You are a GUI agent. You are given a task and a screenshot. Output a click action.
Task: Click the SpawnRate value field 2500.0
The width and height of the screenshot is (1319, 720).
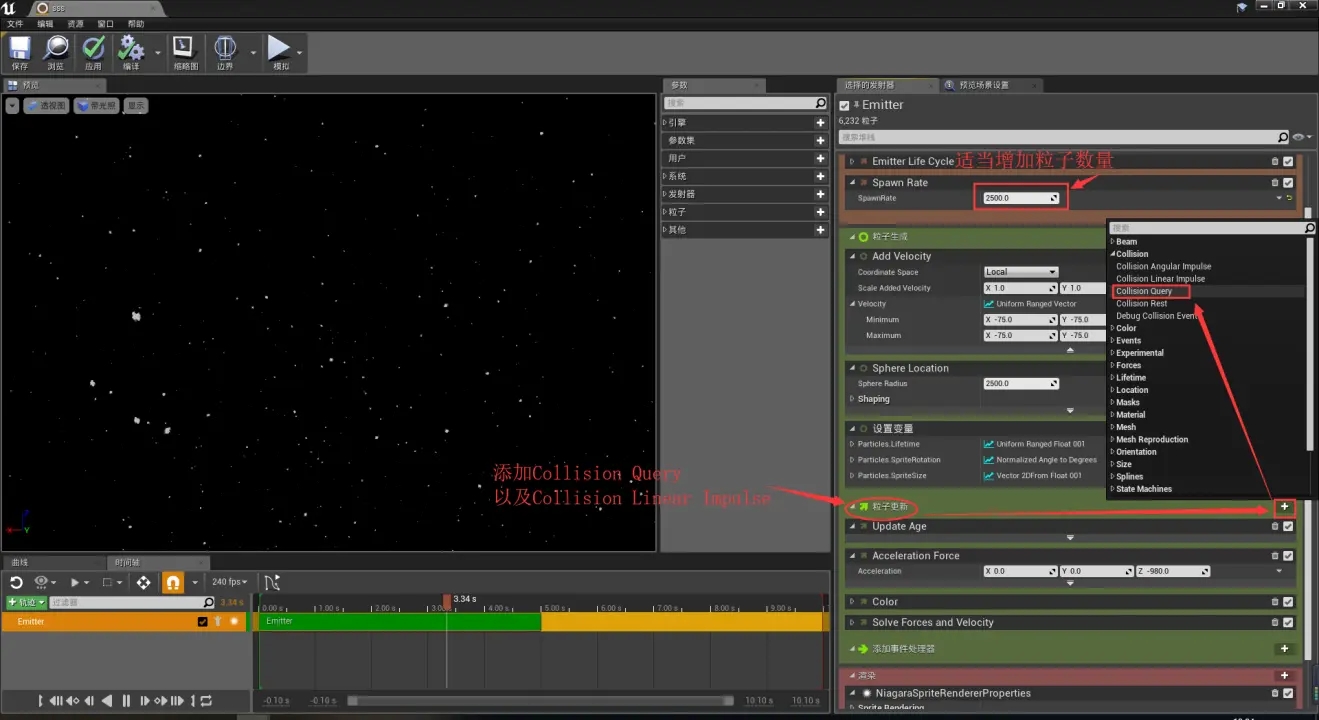pyautogui.click(x=1020, y=198)
